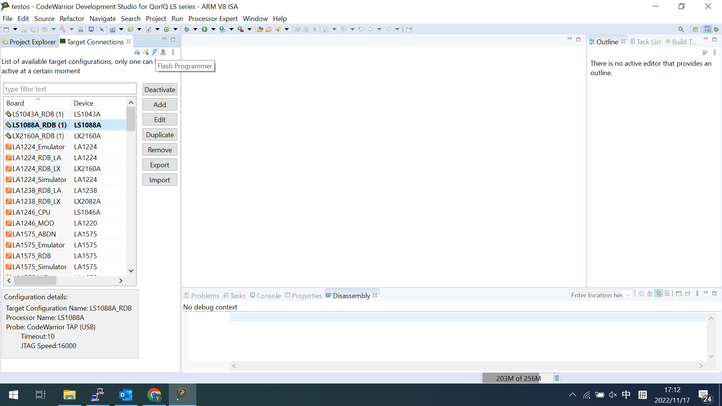
Task: Switch to the Problems tab
Action: pos(201,296)
